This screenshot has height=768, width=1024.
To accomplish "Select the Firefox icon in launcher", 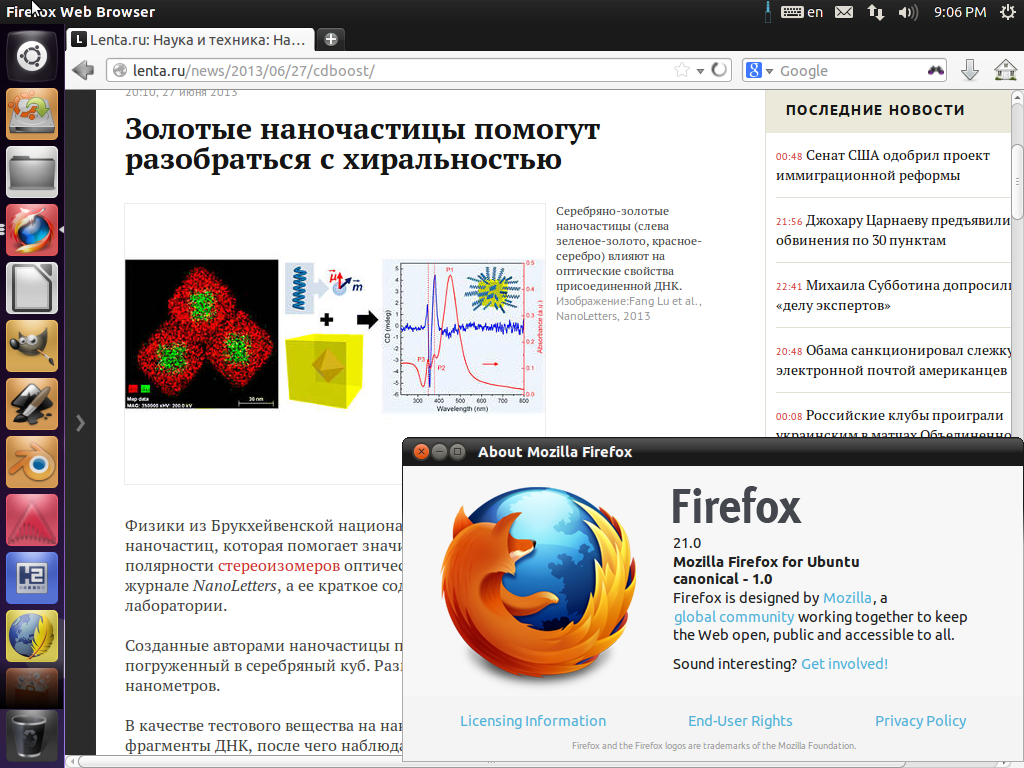I will click(x=32, y=230).
